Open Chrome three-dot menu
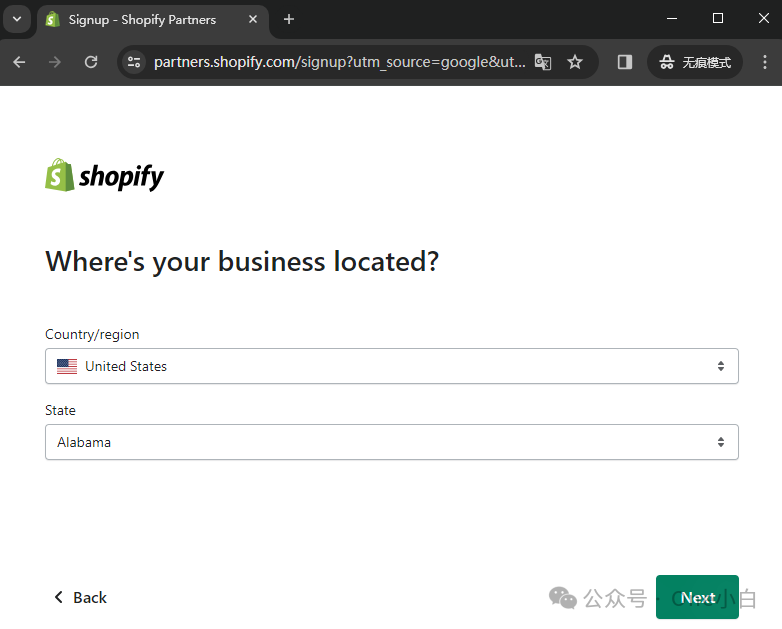 (765, 62)
